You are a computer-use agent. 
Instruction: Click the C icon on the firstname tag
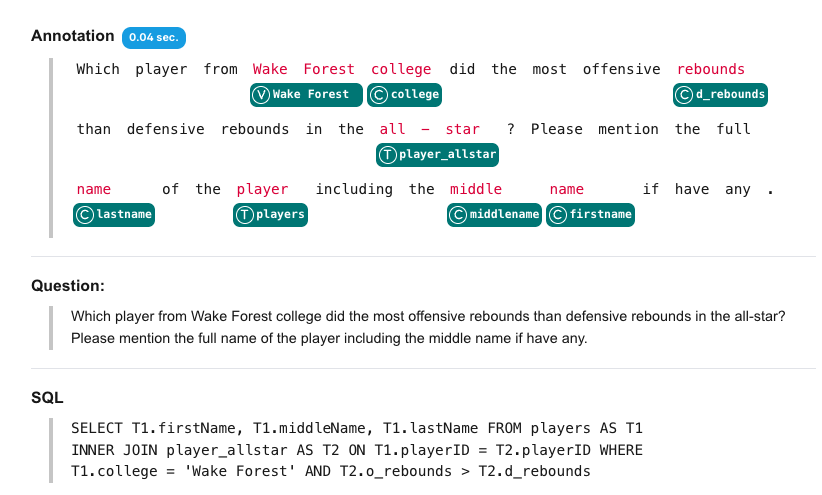pos(559,215)
